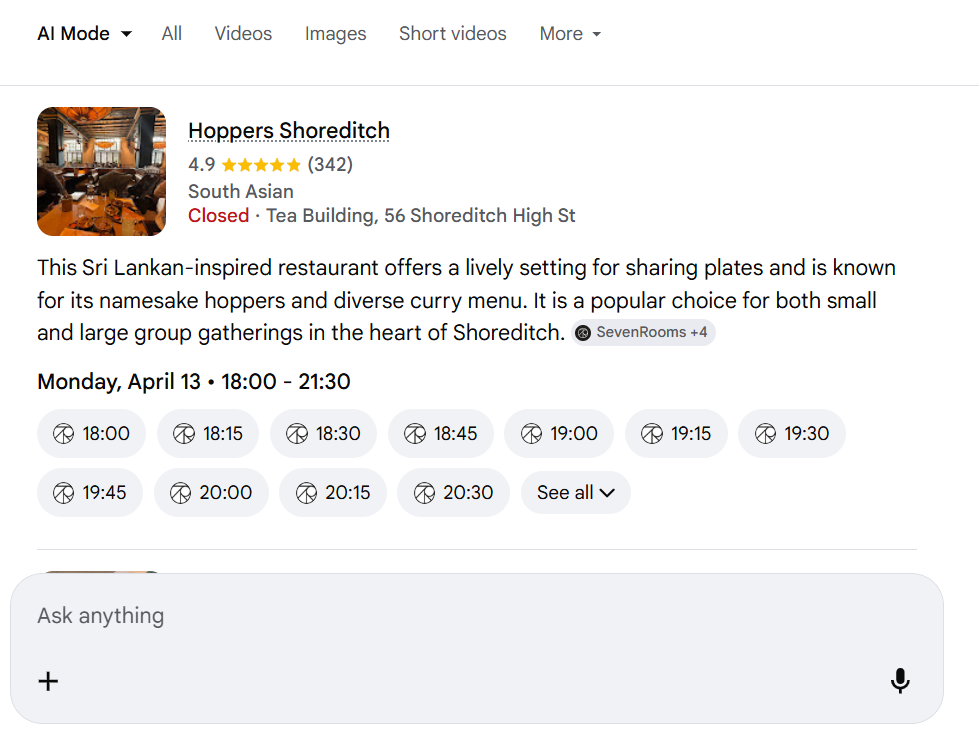This screenshot has width=979, height=751.
Task: Select the 18:45 reservation slot
Action: click(440, 433)
